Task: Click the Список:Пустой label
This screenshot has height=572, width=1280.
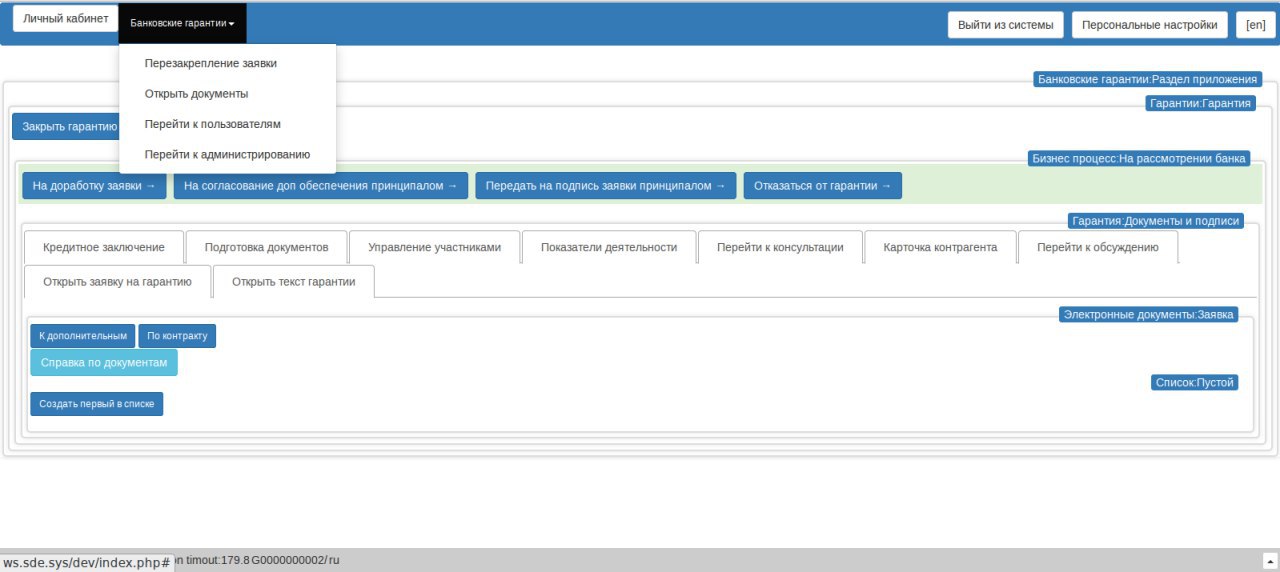Action: 1195,383
